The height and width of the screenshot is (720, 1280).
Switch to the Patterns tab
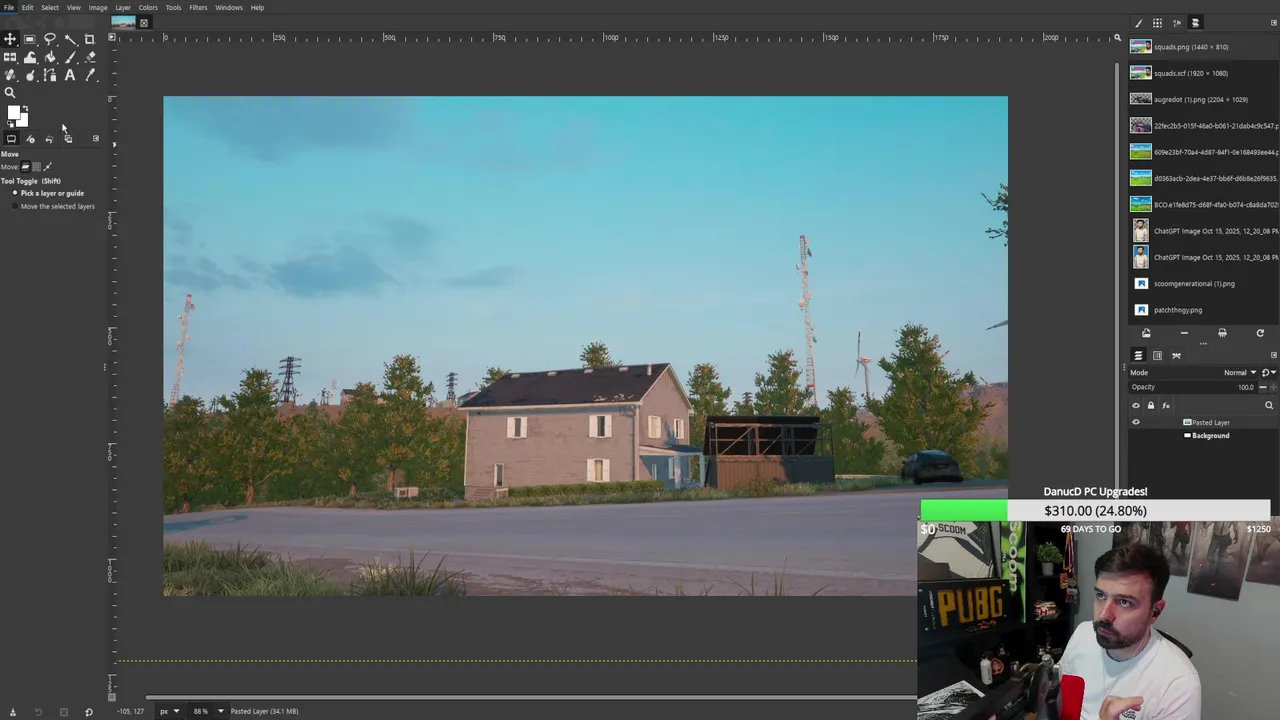tap(1157, 23)
